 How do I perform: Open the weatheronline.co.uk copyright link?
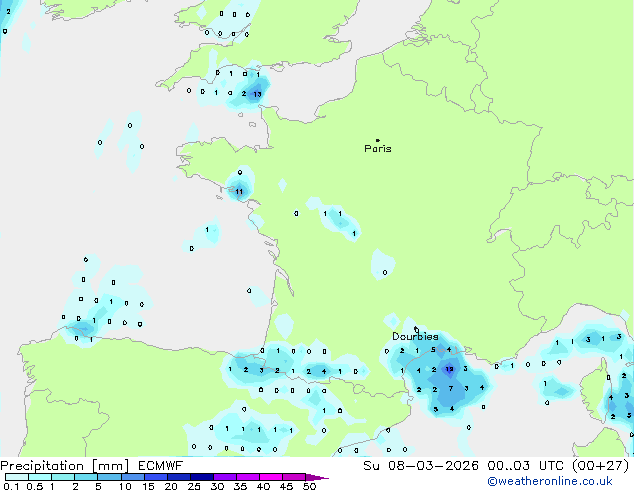coord(550,481)
